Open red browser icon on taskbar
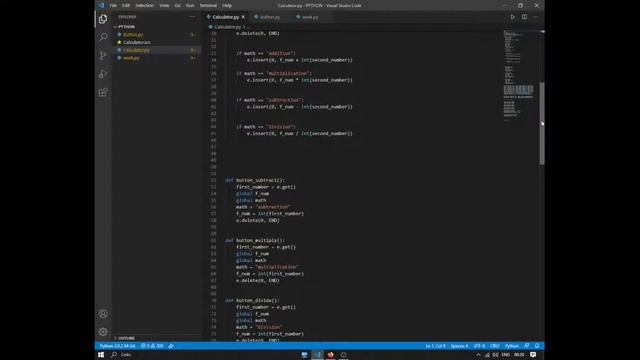640x360 pixels. pyautogui.click(x=330, y=355)
